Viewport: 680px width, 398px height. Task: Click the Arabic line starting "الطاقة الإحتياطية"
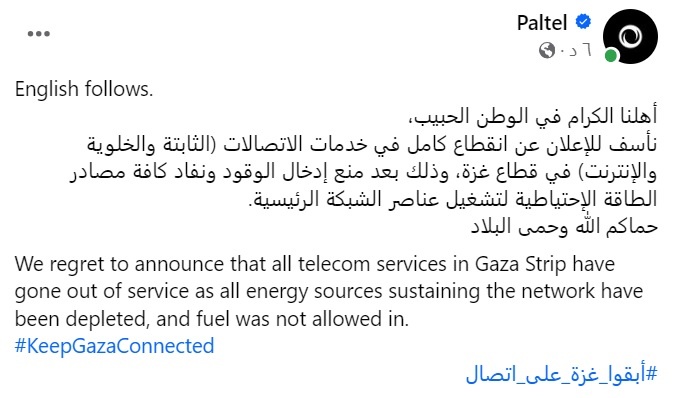tap(453, 199)
